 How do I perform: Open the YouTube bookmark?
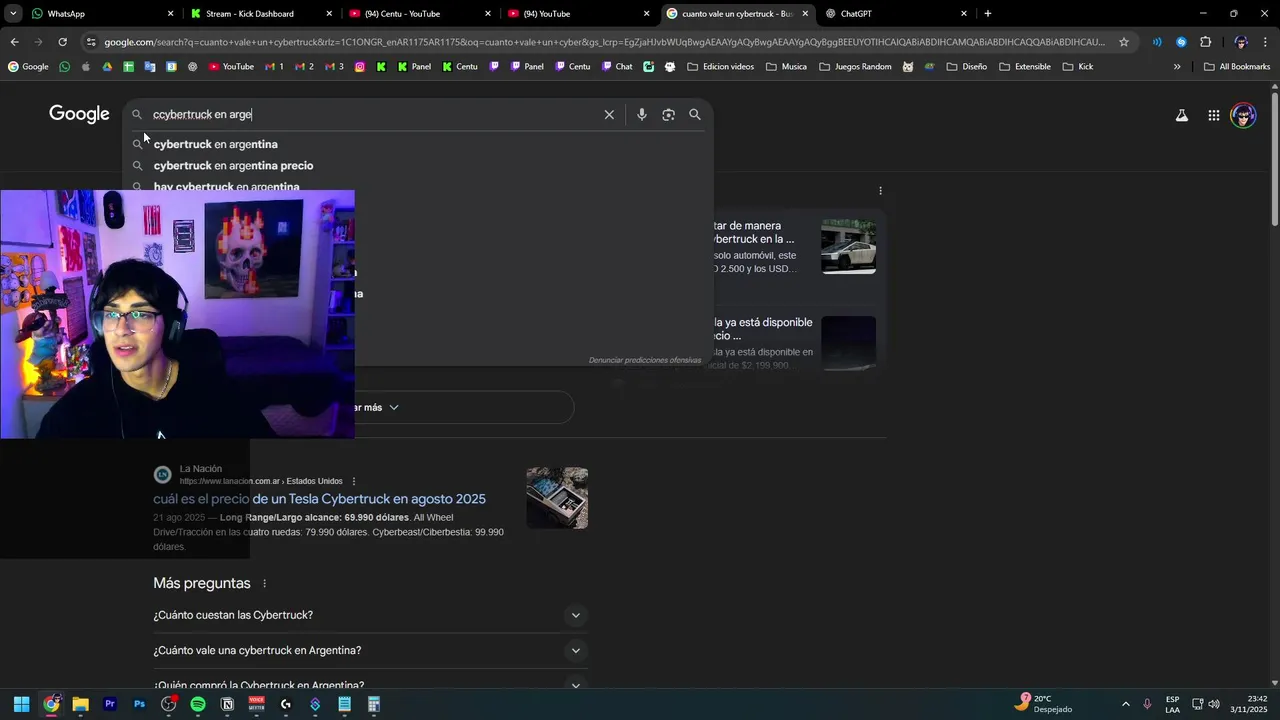231,67
